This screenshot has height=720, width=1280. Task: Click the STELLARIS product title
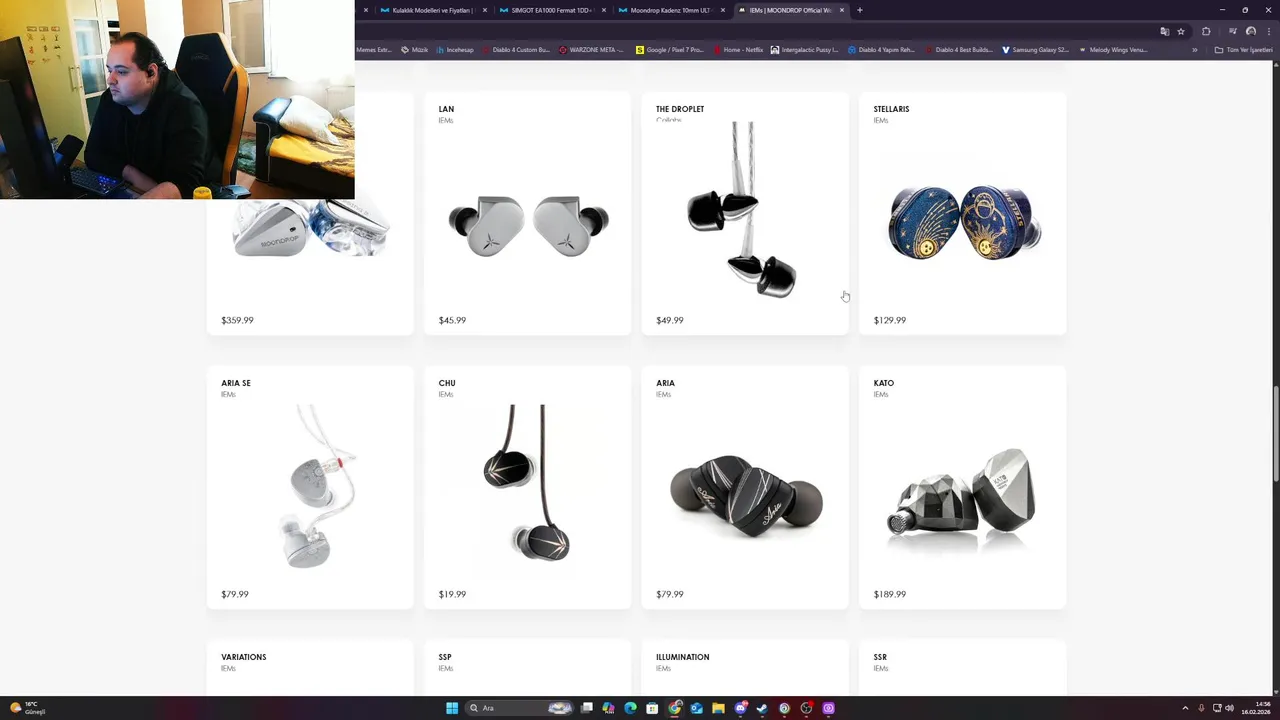tap(891, 109)
